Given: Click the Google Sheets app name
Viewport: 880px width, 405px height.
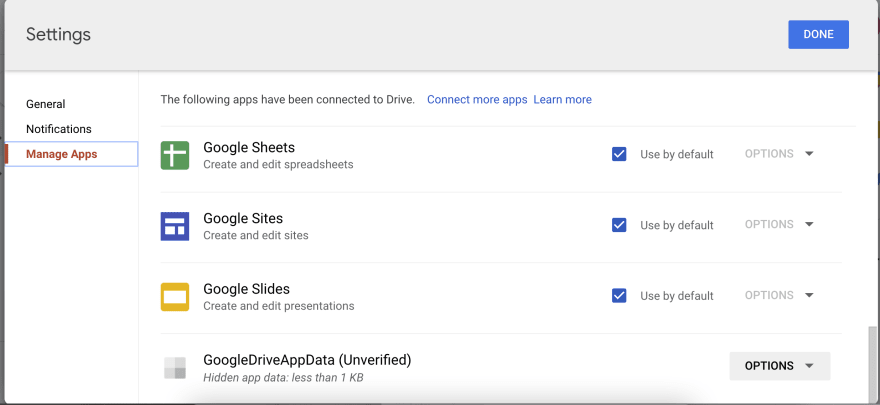Looking at the screenshot, I should coord(249,148).
